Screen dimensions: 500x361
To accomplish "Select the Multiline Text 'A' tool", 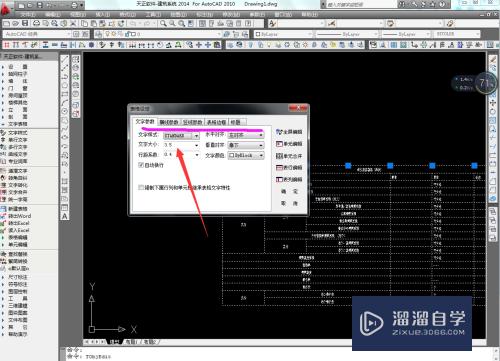I will point(64,216).
